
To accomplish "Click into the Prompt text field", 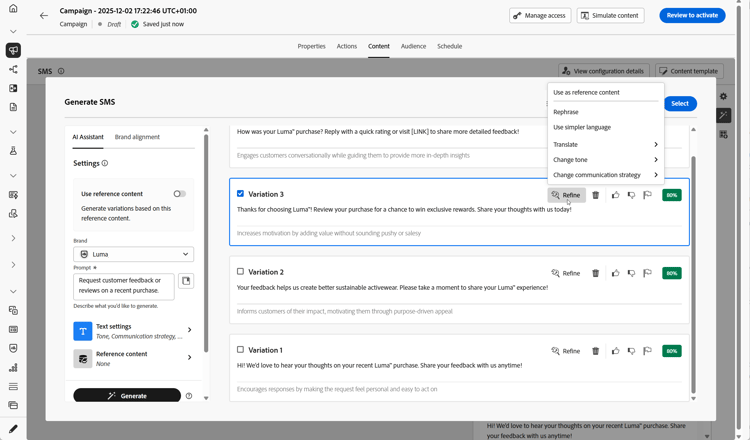I will point(123,286).
